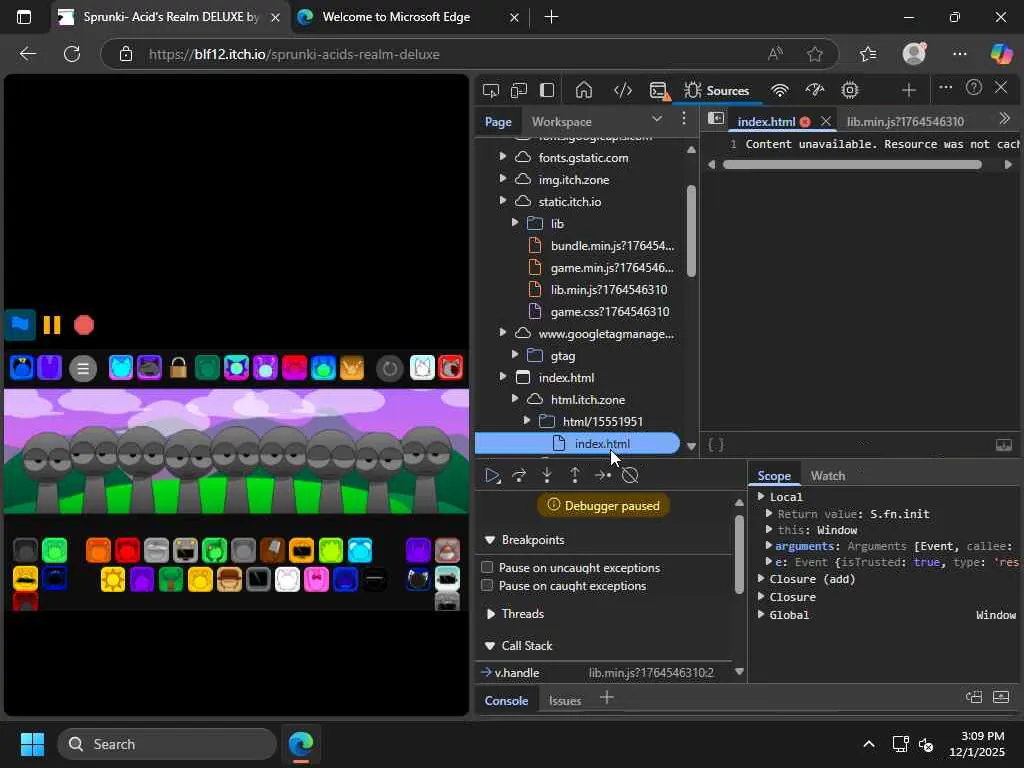This screenshot has width=1024, height=768.
Task: Click the Step over next function icon
Action: click(519, 475)
